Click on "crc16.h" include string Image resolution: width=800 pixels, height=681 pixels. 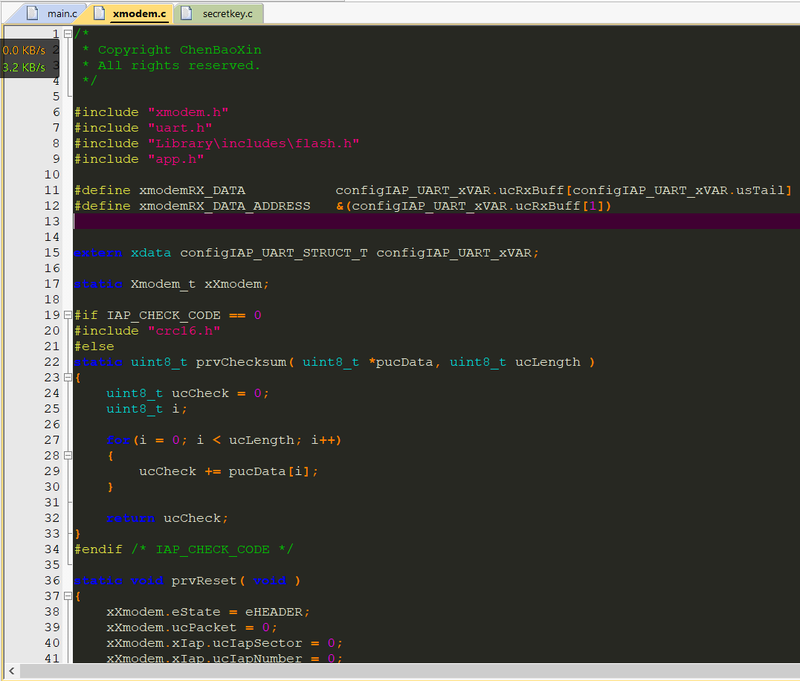tap(184, 331)
